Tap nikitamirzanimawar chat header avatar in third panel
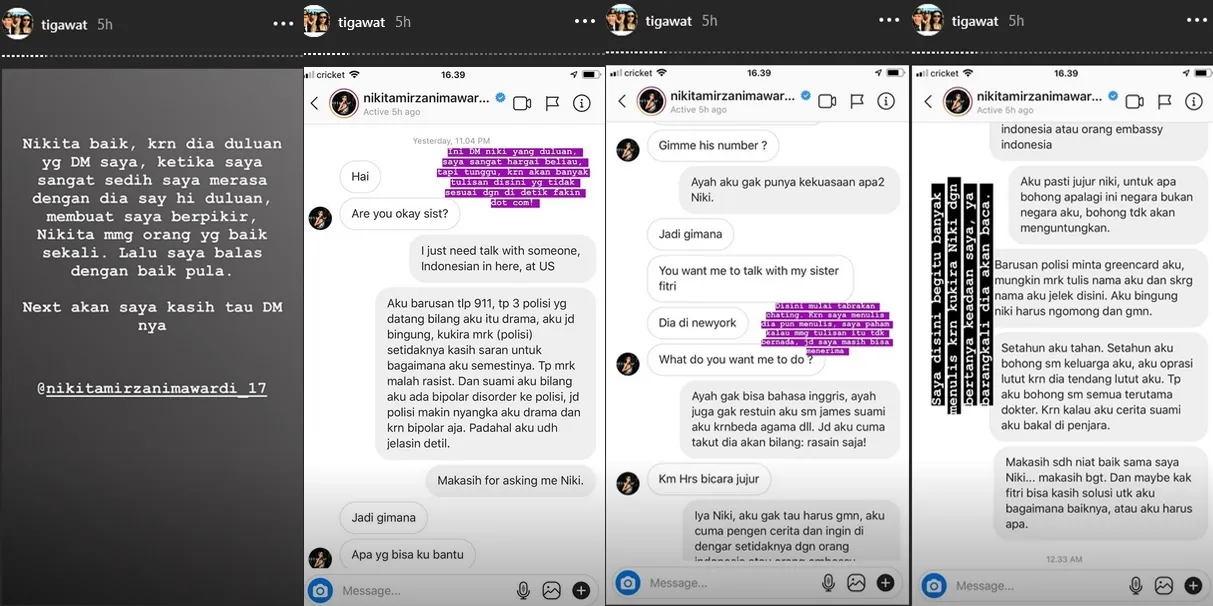 pyautogui.click(x=652, y=101)
